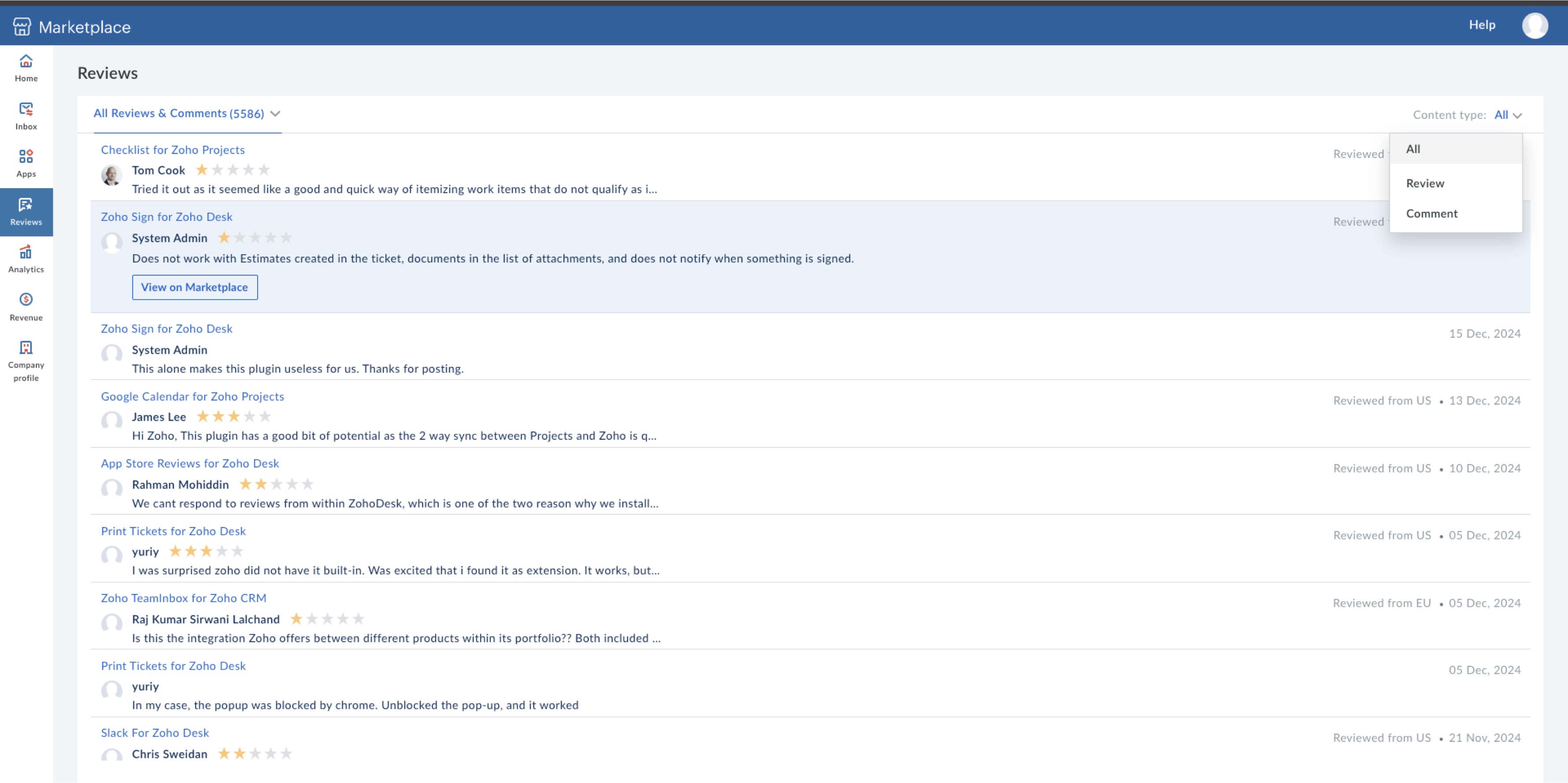Click the Marketplace store logo icon
The image size is (1568, 783).
click(x=22, y=26)
